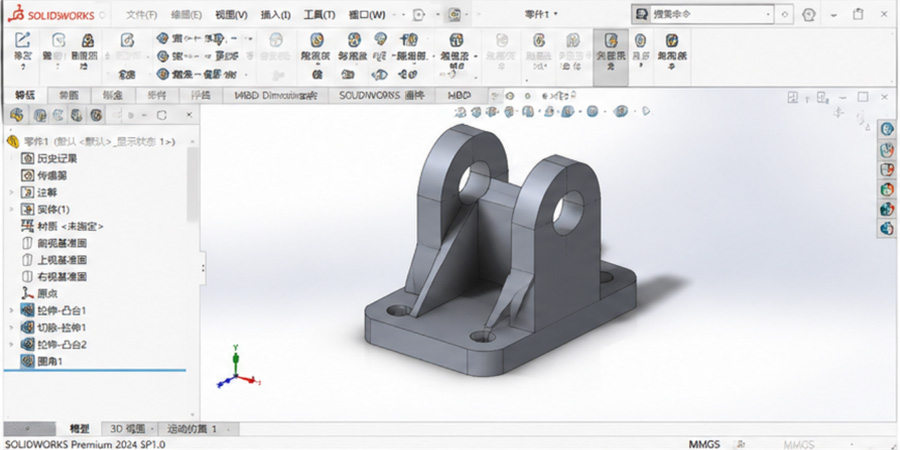Expand the 切除-拉伸1 node arrow
The height and width of the screenshot is (450, 900).
click(11, 328)
